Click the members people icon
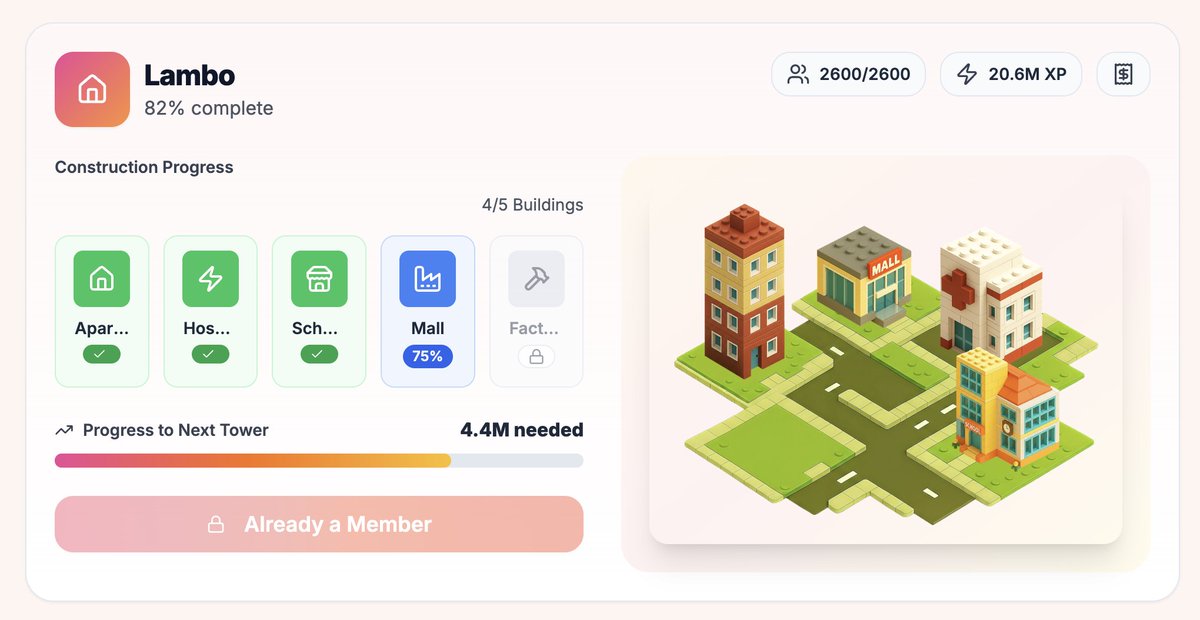1200x620 pixels. coord(798,74)
